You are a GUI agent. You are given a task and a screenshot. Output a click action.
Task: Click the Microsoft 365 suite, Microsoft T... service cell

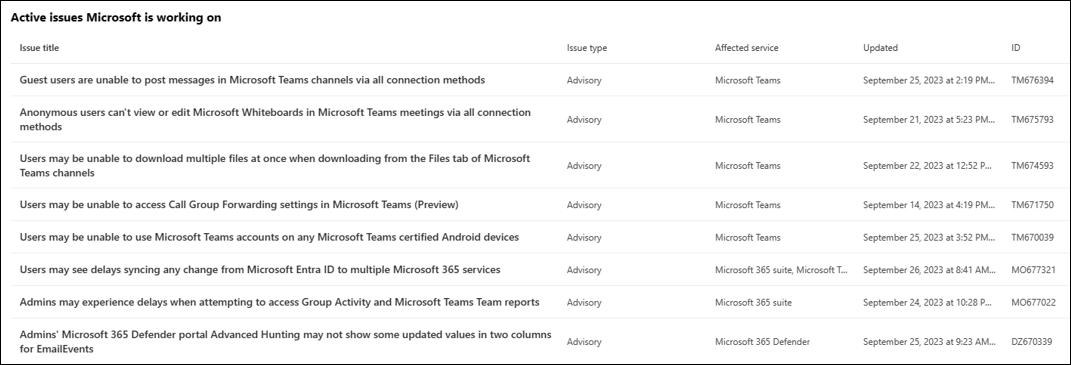781,270
